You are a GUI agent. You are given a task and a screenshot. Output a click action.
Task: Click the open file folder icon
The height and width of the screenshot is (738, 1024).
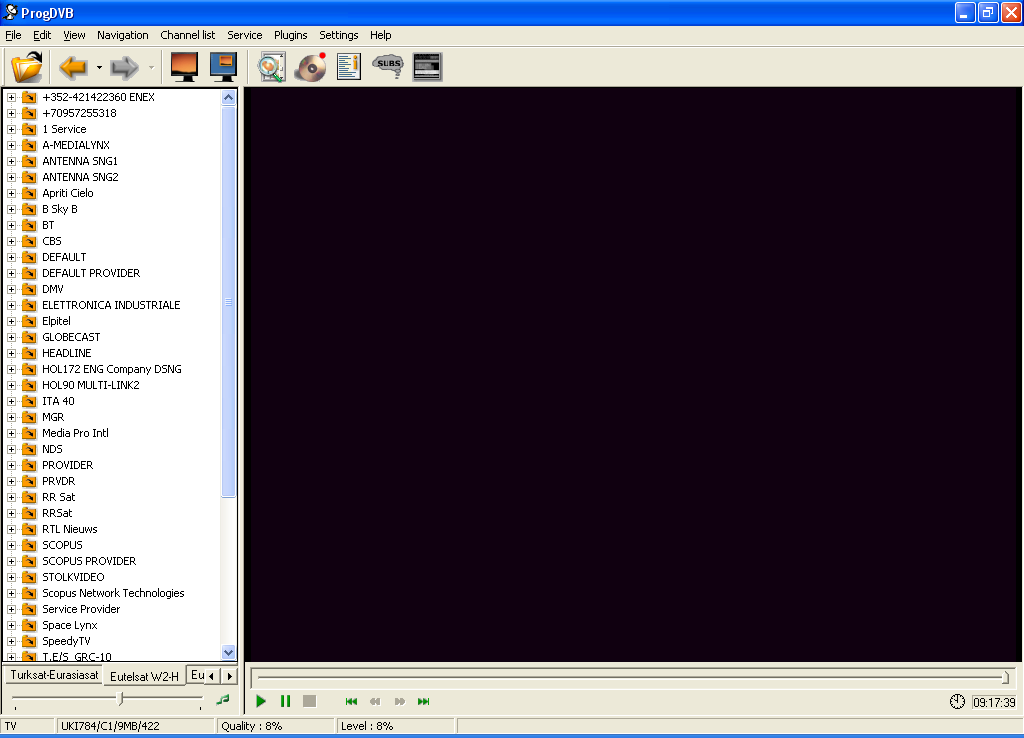pos(27,67)
